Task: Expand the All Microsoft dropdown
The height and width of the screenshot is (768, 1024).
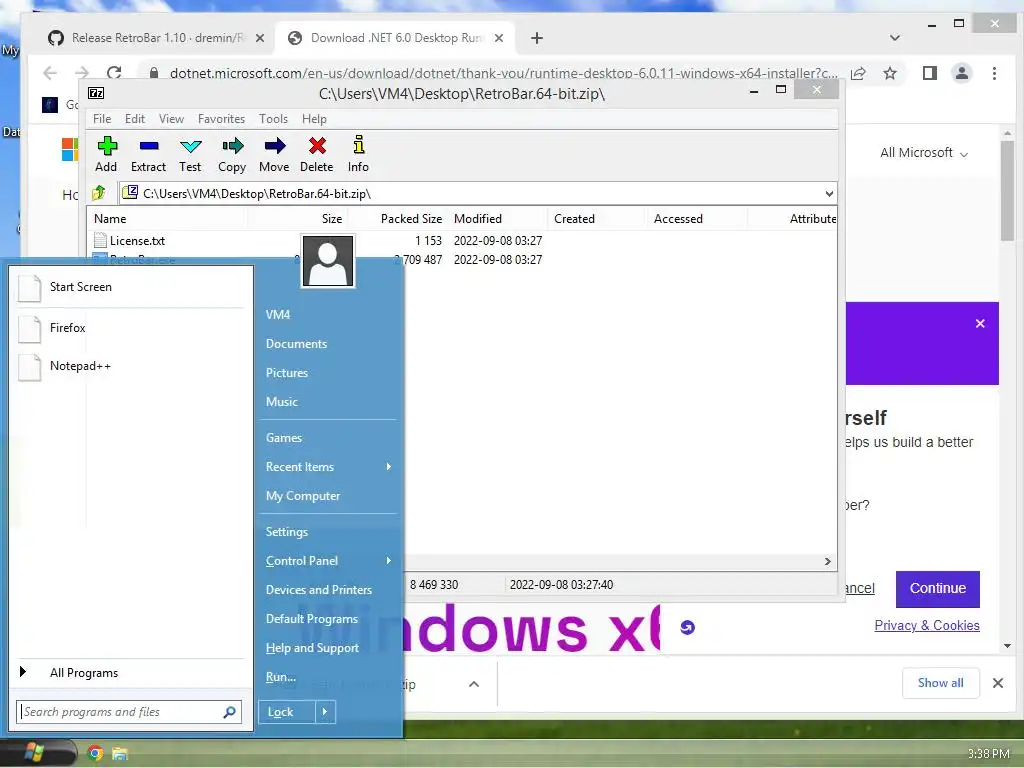Action: point(923,153)
